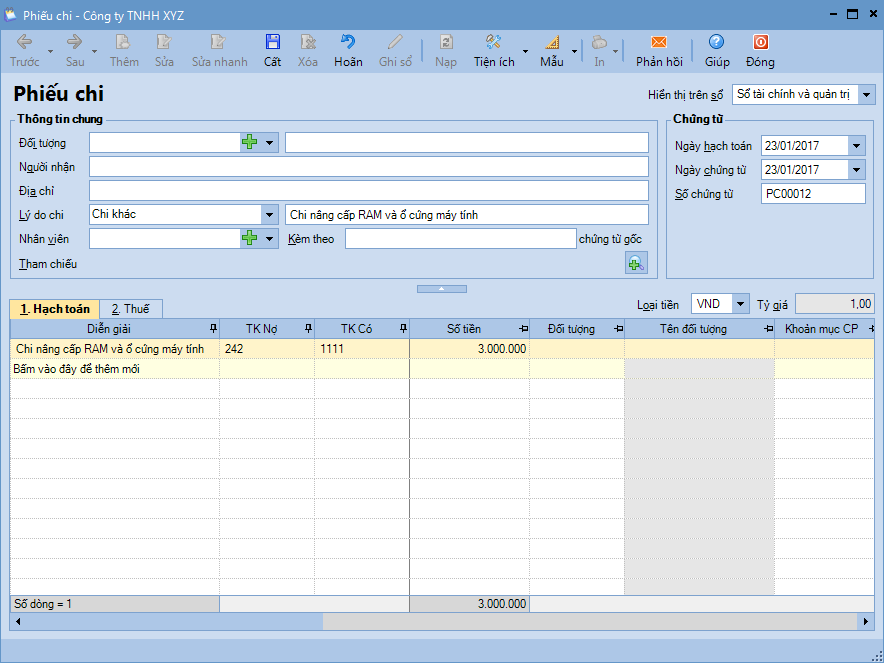This screenshot has height=663, width=884.
Task: Switch to the Thuế tab
Action: [131, 309]
